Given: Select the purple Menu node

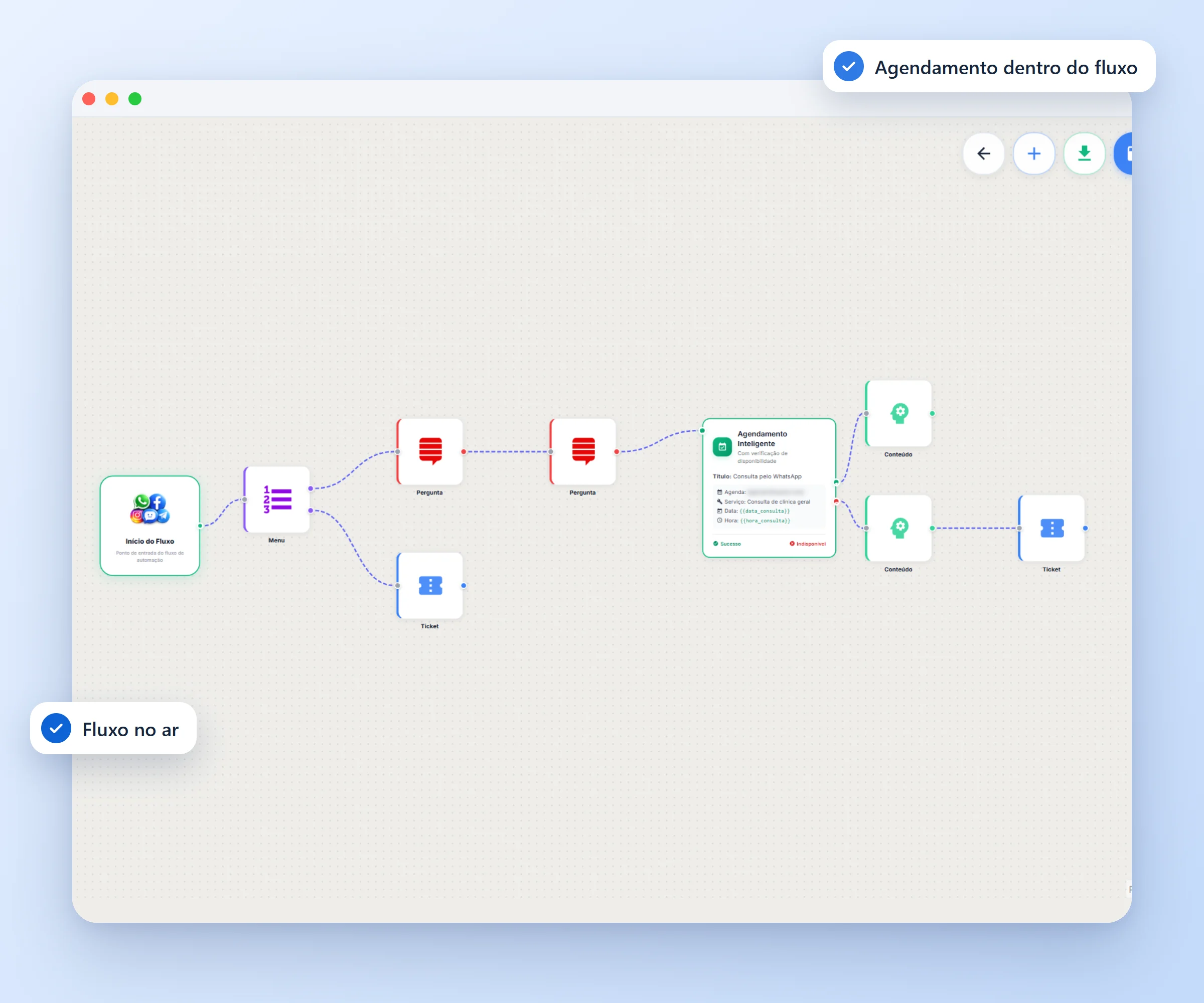Looking at the screenshot, I should click(x=277, y=499).
